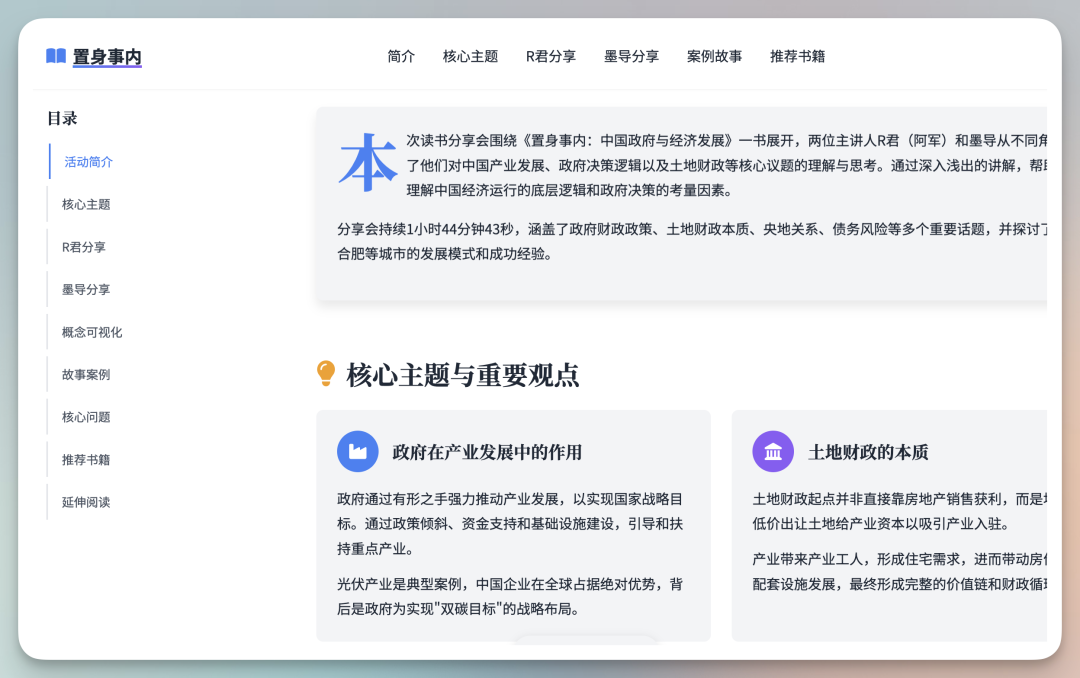1080x678 pixels.
Task: Jump to 核心主题 in the sidebar directory
Action: coord(86,205)
